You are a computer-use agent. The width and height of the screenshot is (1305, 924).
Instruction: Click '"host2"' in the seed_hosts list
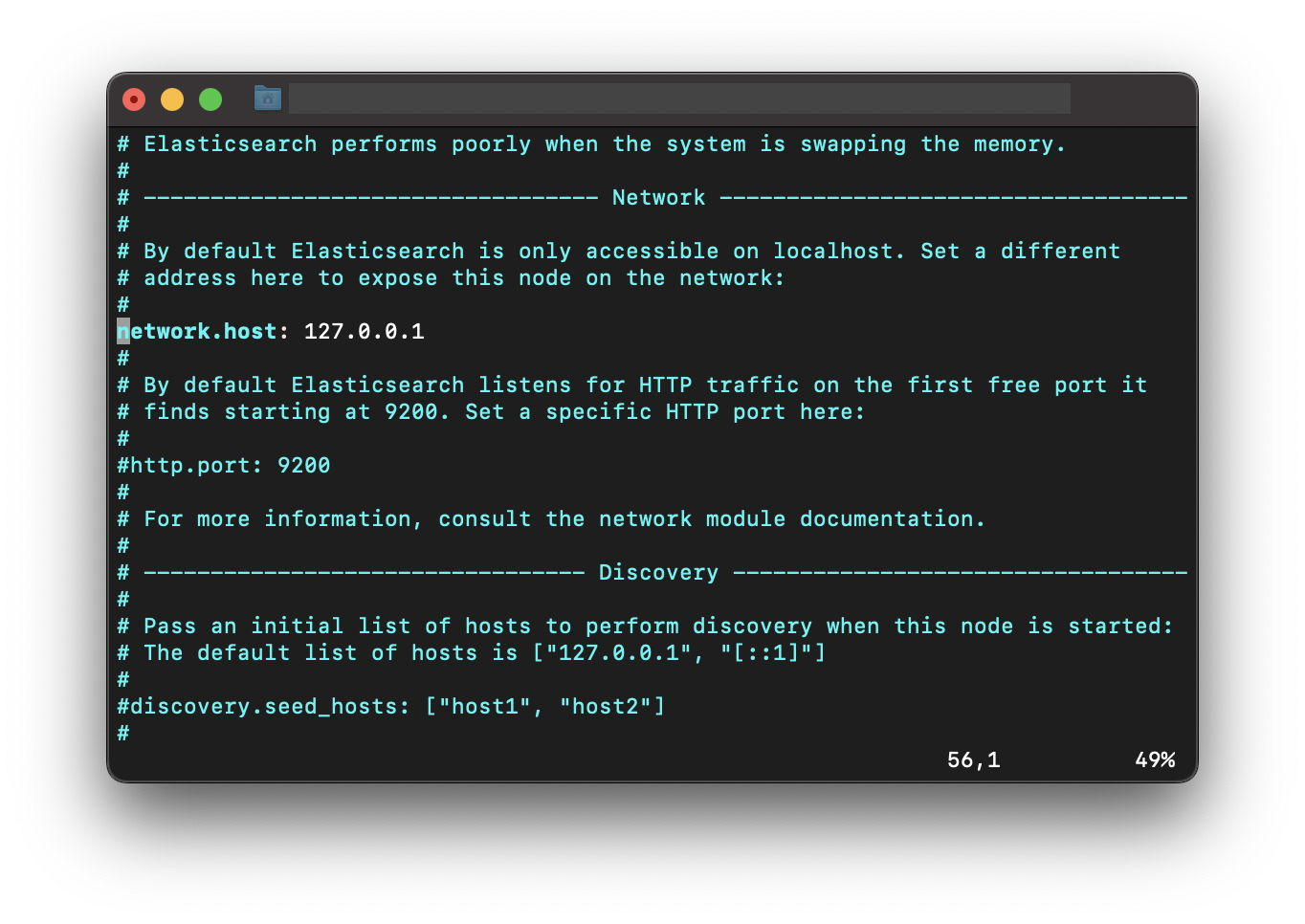(x=606, y=707)
